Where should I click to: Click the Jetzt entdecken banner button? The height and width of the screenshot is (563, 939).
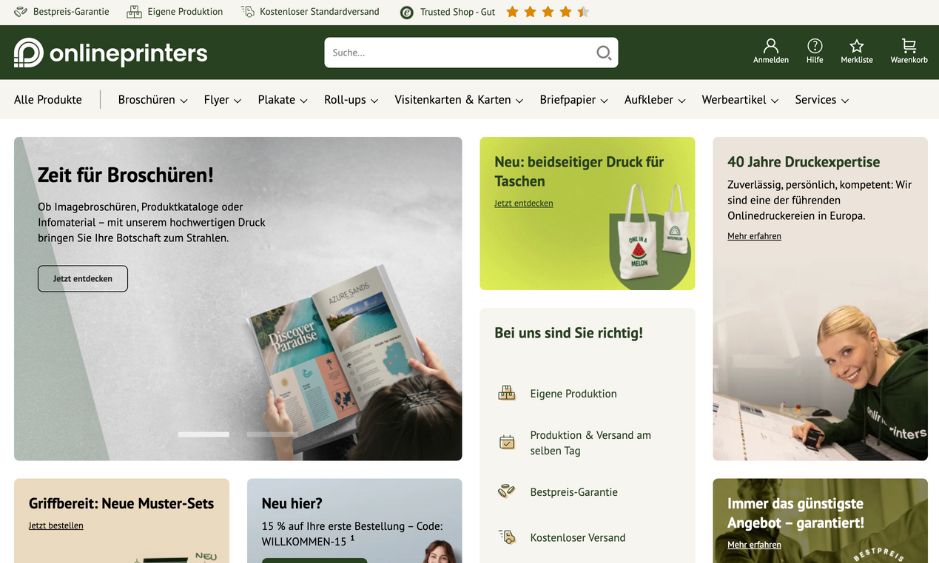point(83,279)
